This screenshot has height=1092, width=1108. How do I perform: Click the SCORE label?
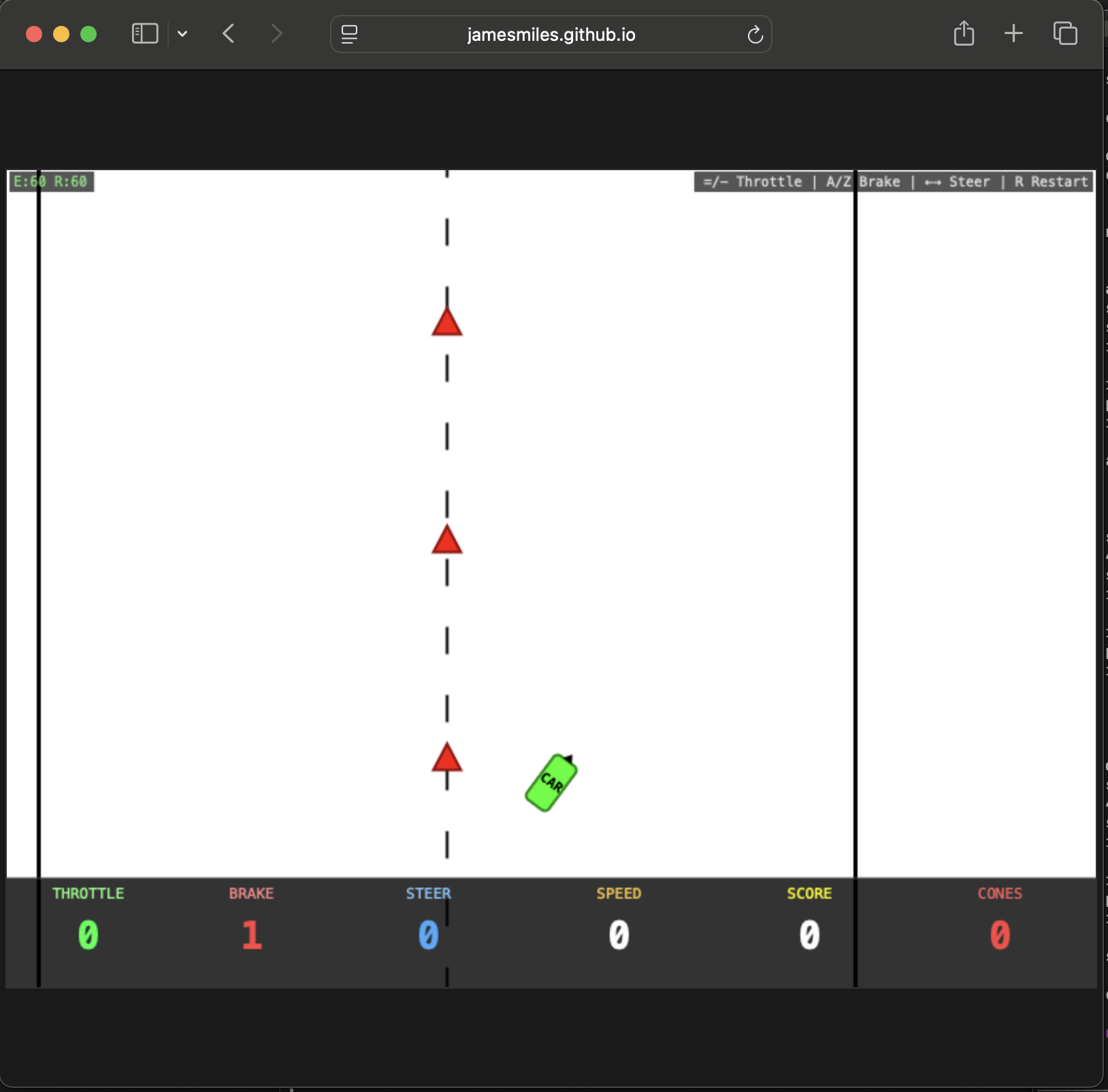pos(809,893)
